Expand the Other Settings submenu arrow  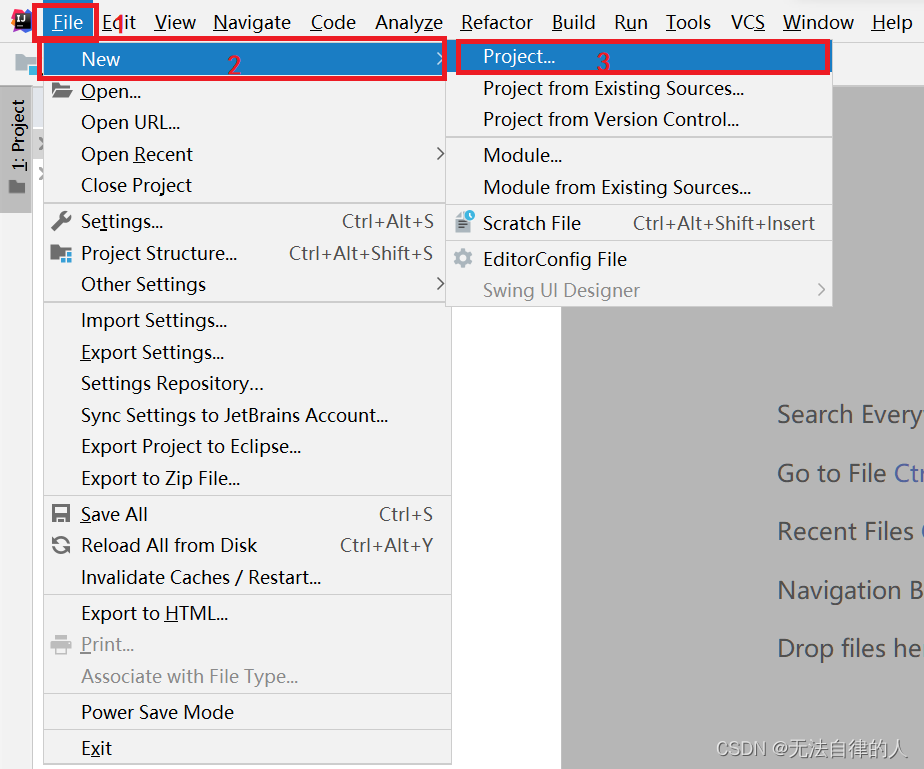click(440, 284)
